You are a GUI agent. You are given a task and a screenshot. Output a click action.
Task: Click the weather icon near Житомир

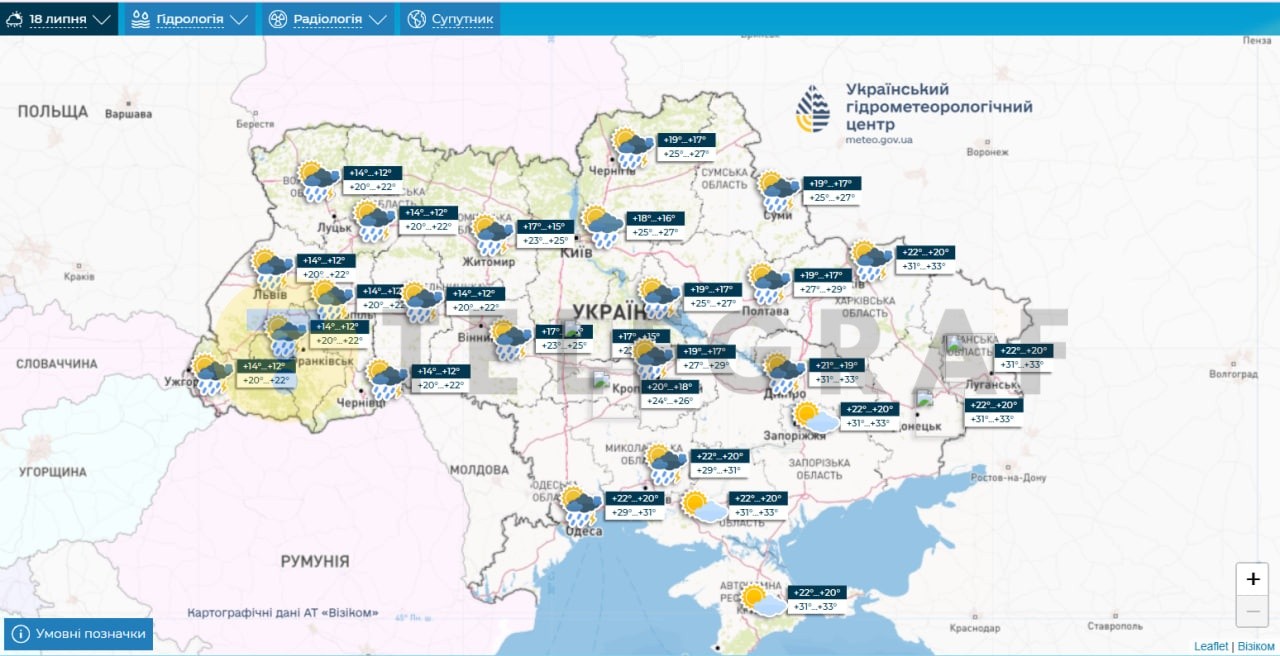click(492, 235)
